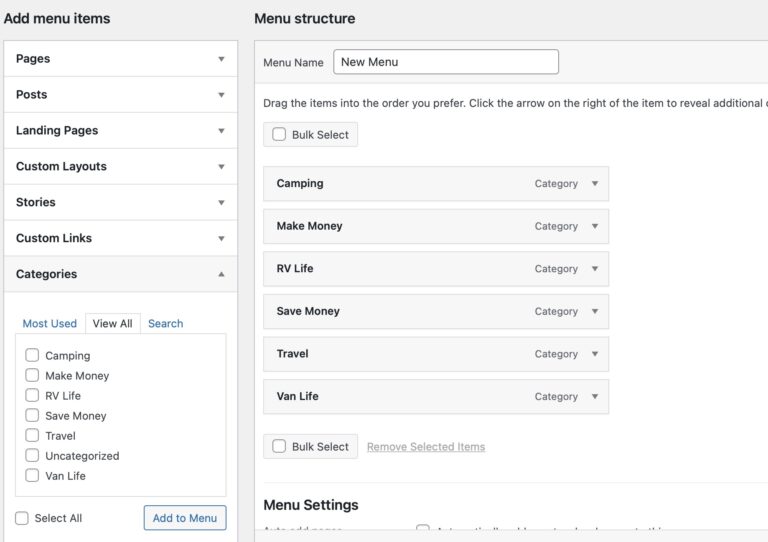Open the Save Money menu item options arrow

595,311
